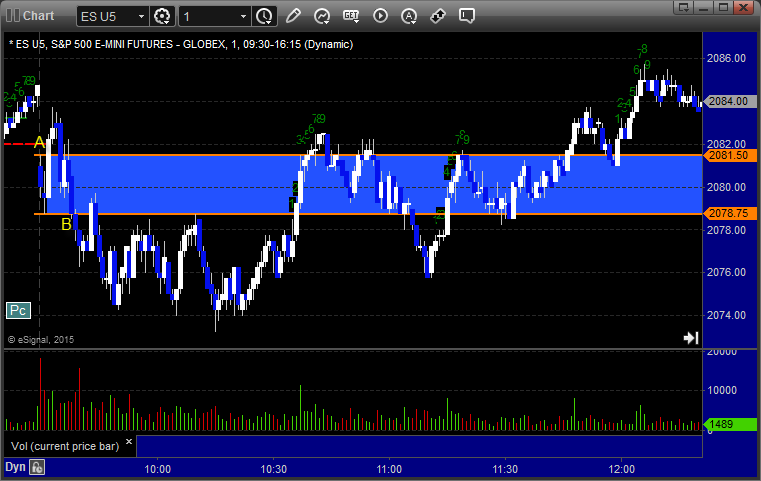Click the symbol linking arrows icon
Image resolution: width=761 pixels, height=481 pixels.
(438, 16)
